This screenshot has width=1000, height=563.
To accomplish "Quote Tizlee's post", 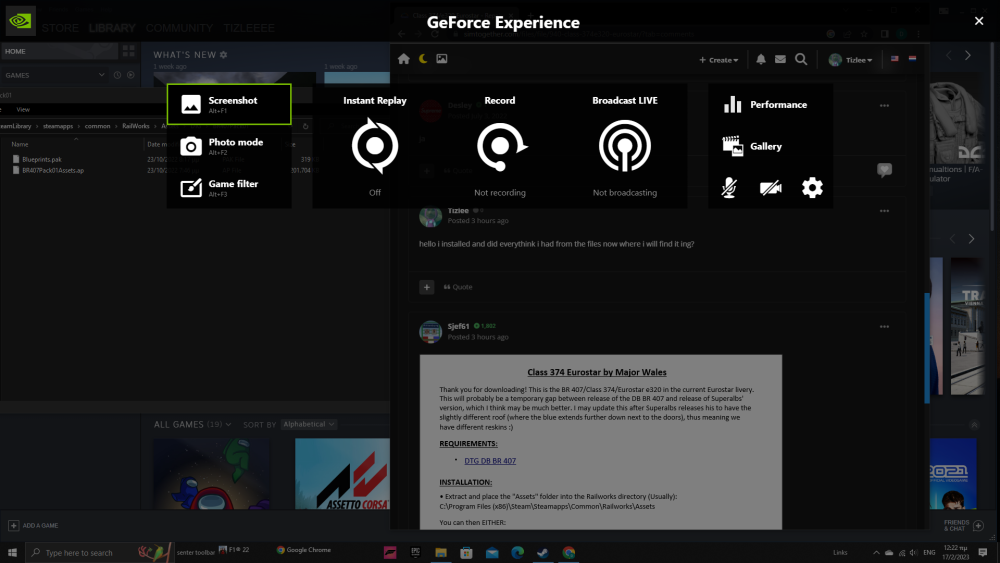I will coord(458,287).
